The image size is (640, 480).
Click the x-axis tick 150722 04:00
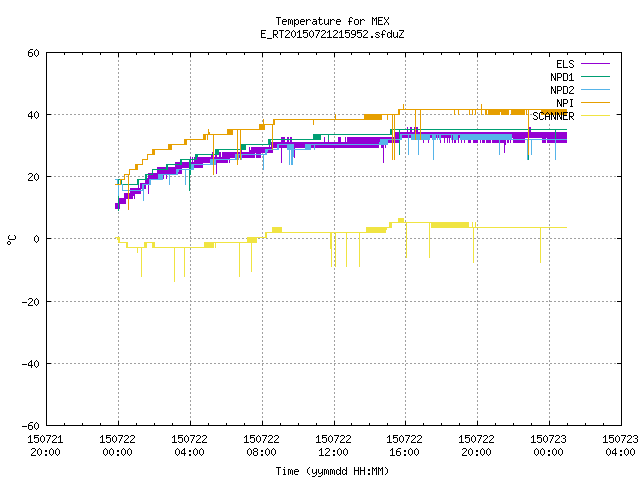pyautogui.click(x=189, y=446)
